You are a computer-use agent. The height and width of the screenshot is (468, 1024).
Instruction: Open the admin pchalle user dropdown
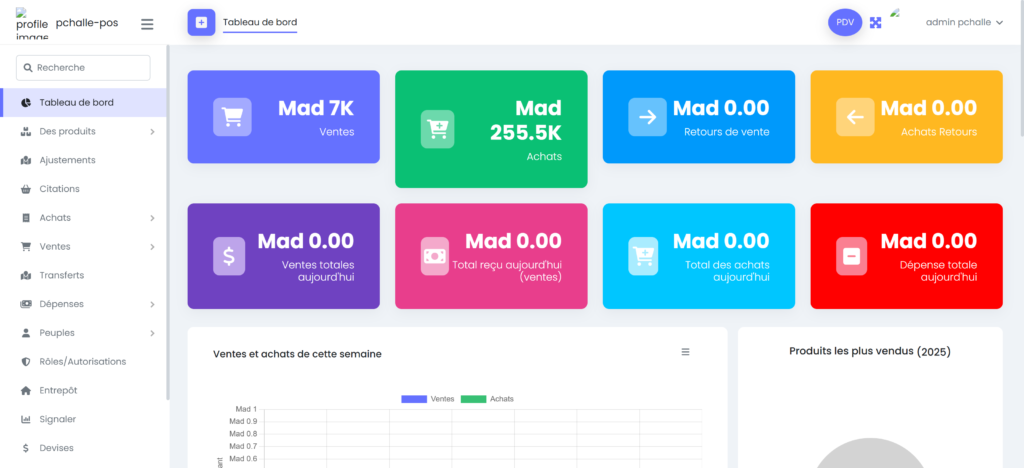click(964, 22)
